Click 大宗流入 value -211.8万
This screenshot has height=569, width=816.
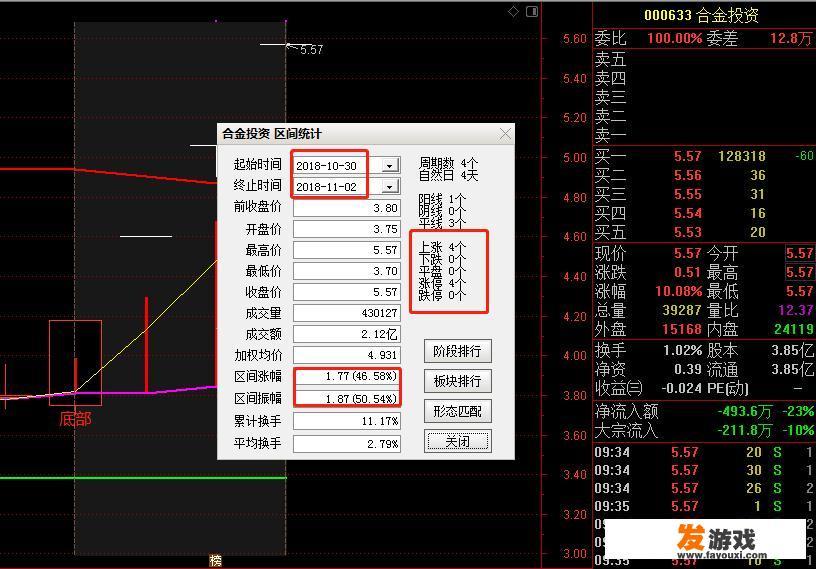[x=745, y=431]
